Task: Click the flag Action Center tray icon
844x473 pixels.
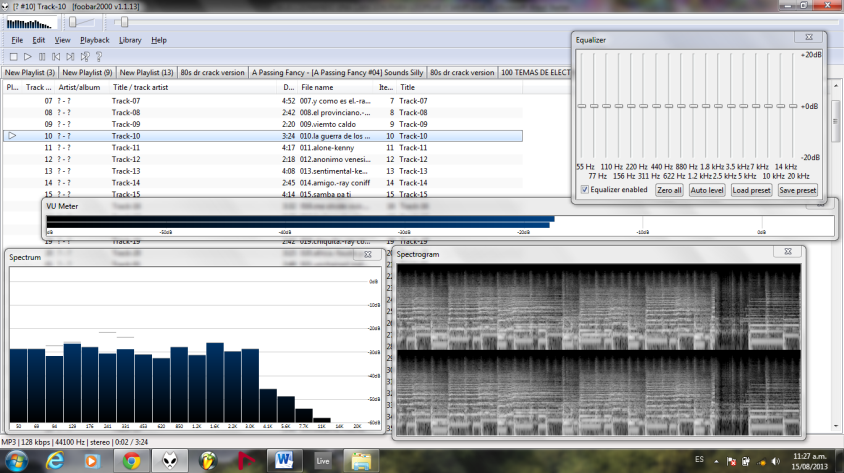Action: coord(731,461)
